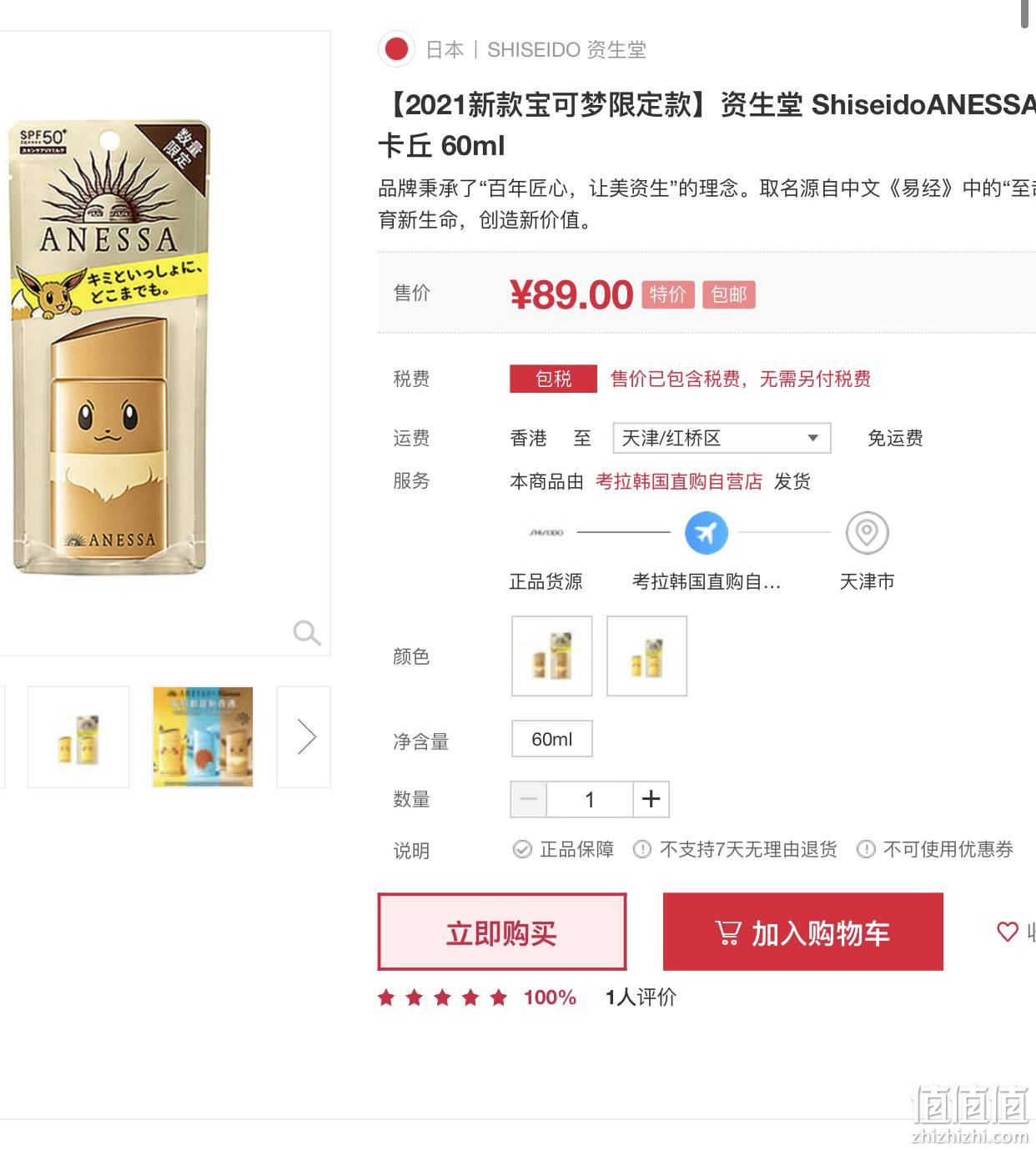Viewport: 1036px width, 1151px height.
Task: Select the first color option swatch
Action: [551, 656]
